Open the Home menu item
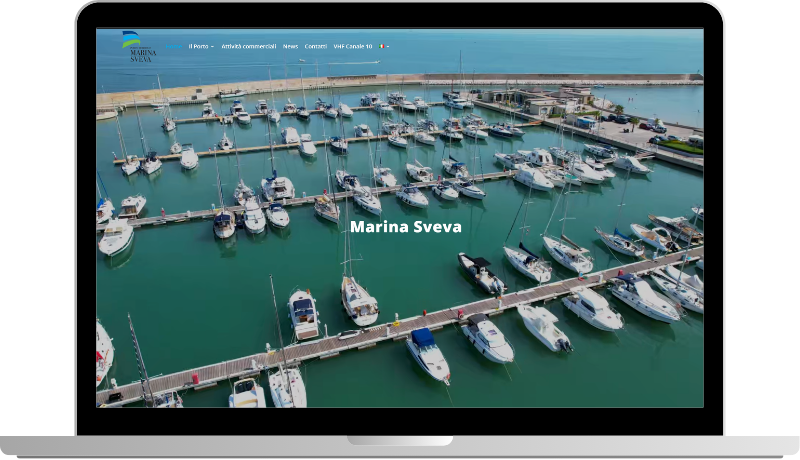Image resolution: width=800 pixels, height=460 pixels. coord(173,46)
